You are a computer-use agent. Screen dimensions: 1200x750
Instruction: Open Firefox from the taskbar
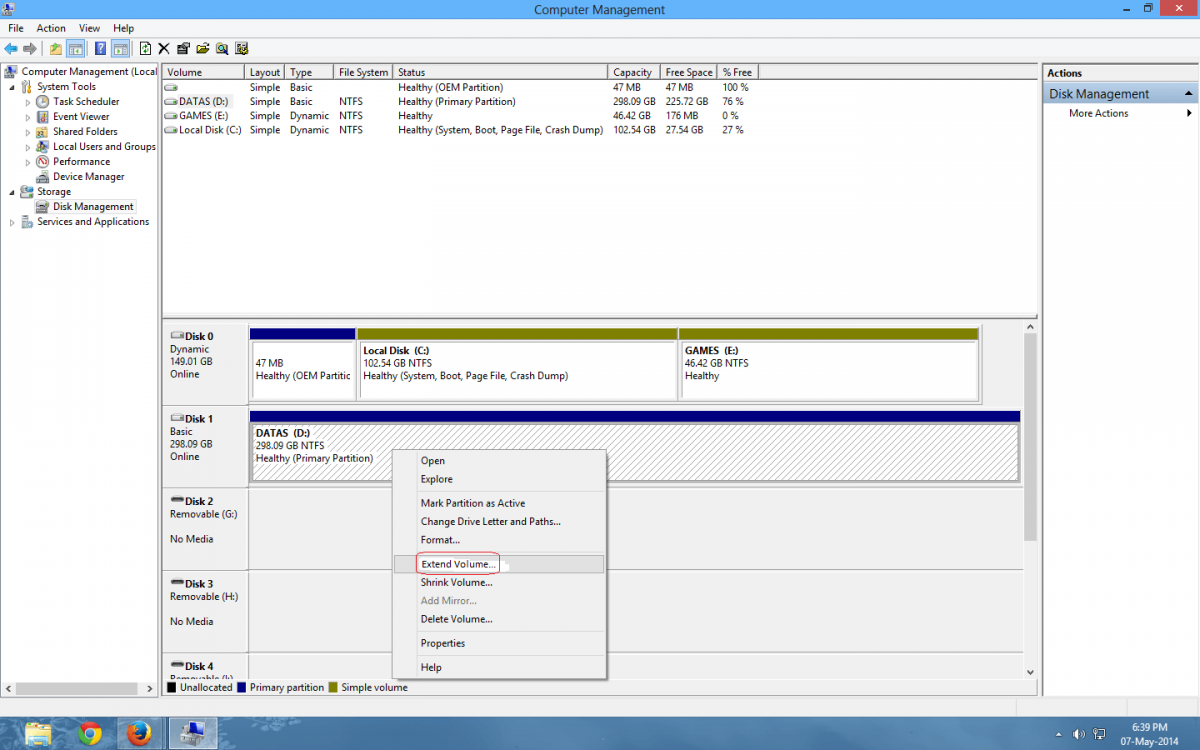(x=140, y=733)
